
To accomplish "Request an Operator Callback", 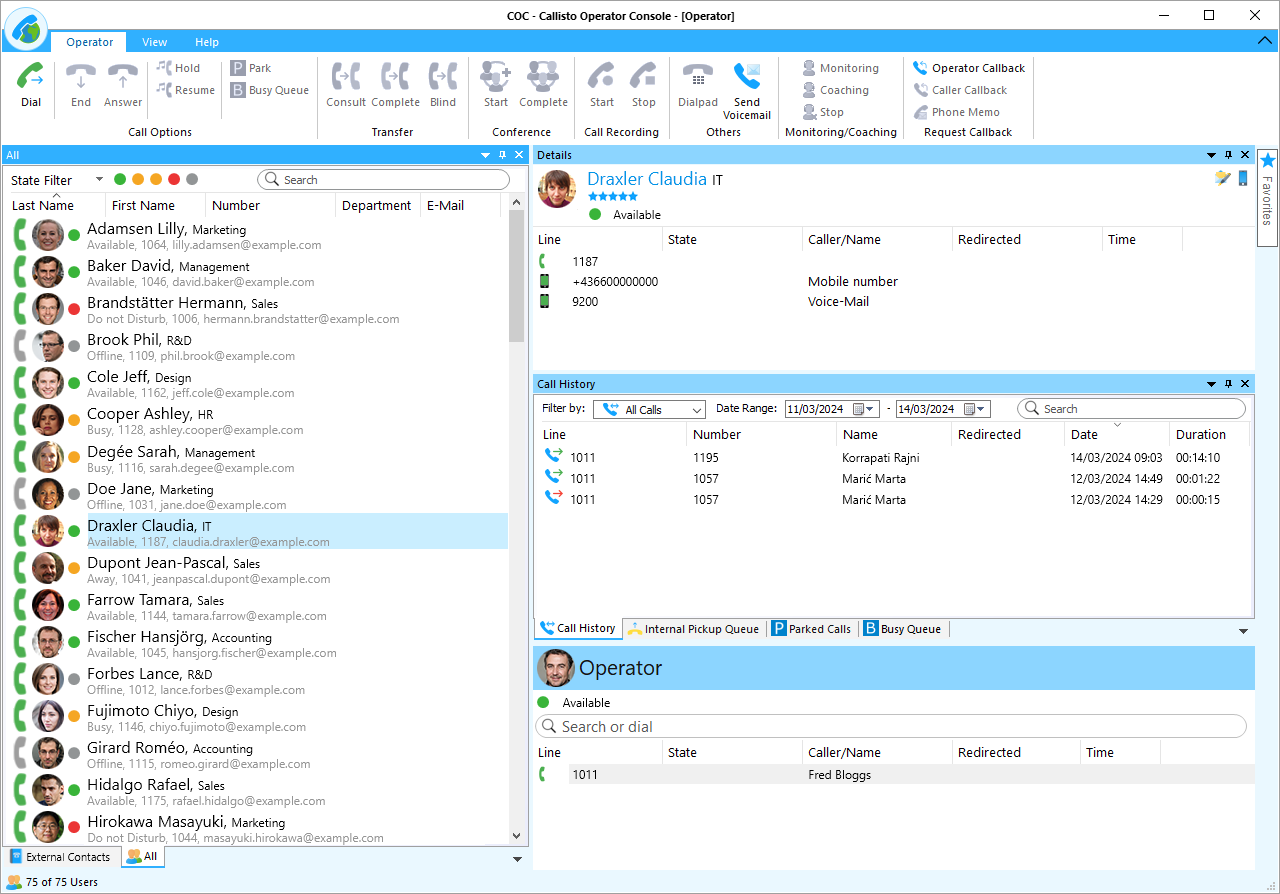I will click(969, 68).
